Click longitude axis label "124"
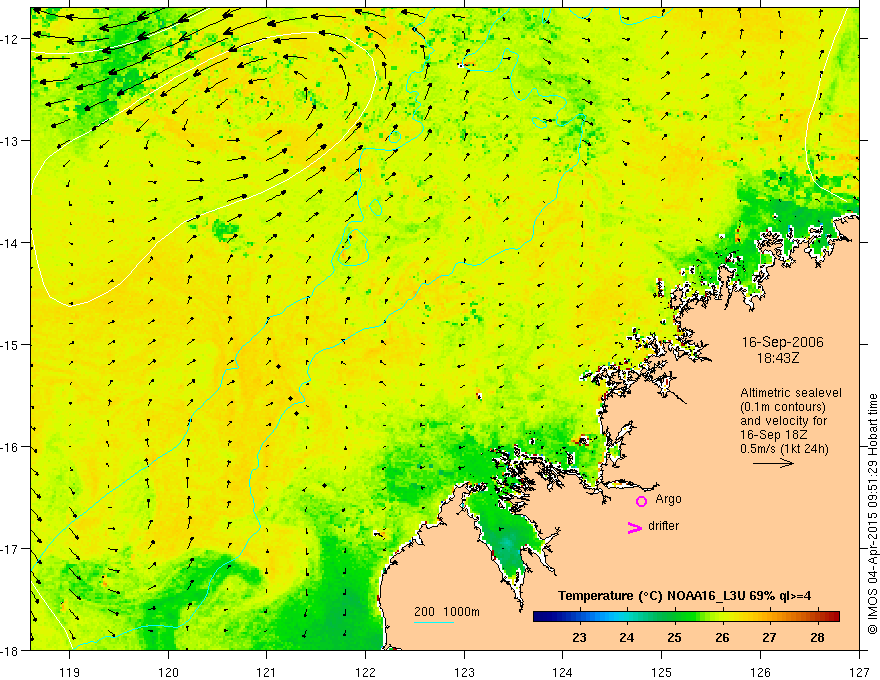The width and height of the screenshot is (880, 680). (563, 672)
